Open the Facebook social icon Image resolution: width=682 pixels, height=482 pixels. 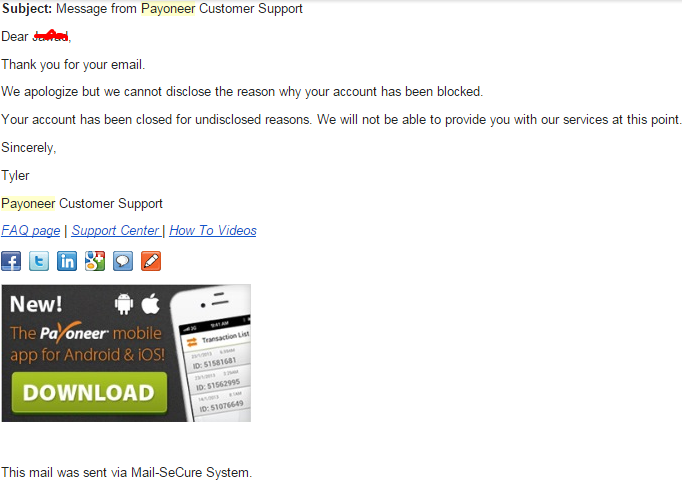point(11,261)
